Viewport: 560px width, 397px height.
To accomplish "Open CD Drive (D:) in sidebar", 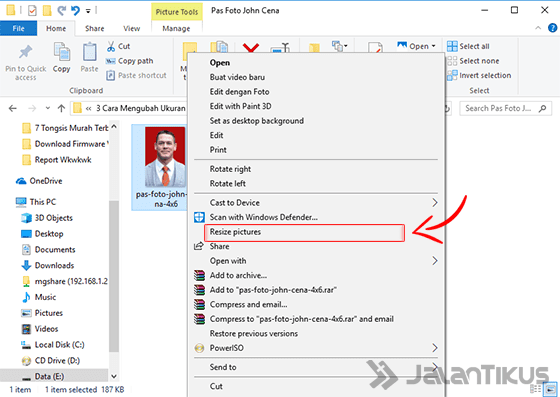I will [x=50, y=361].
